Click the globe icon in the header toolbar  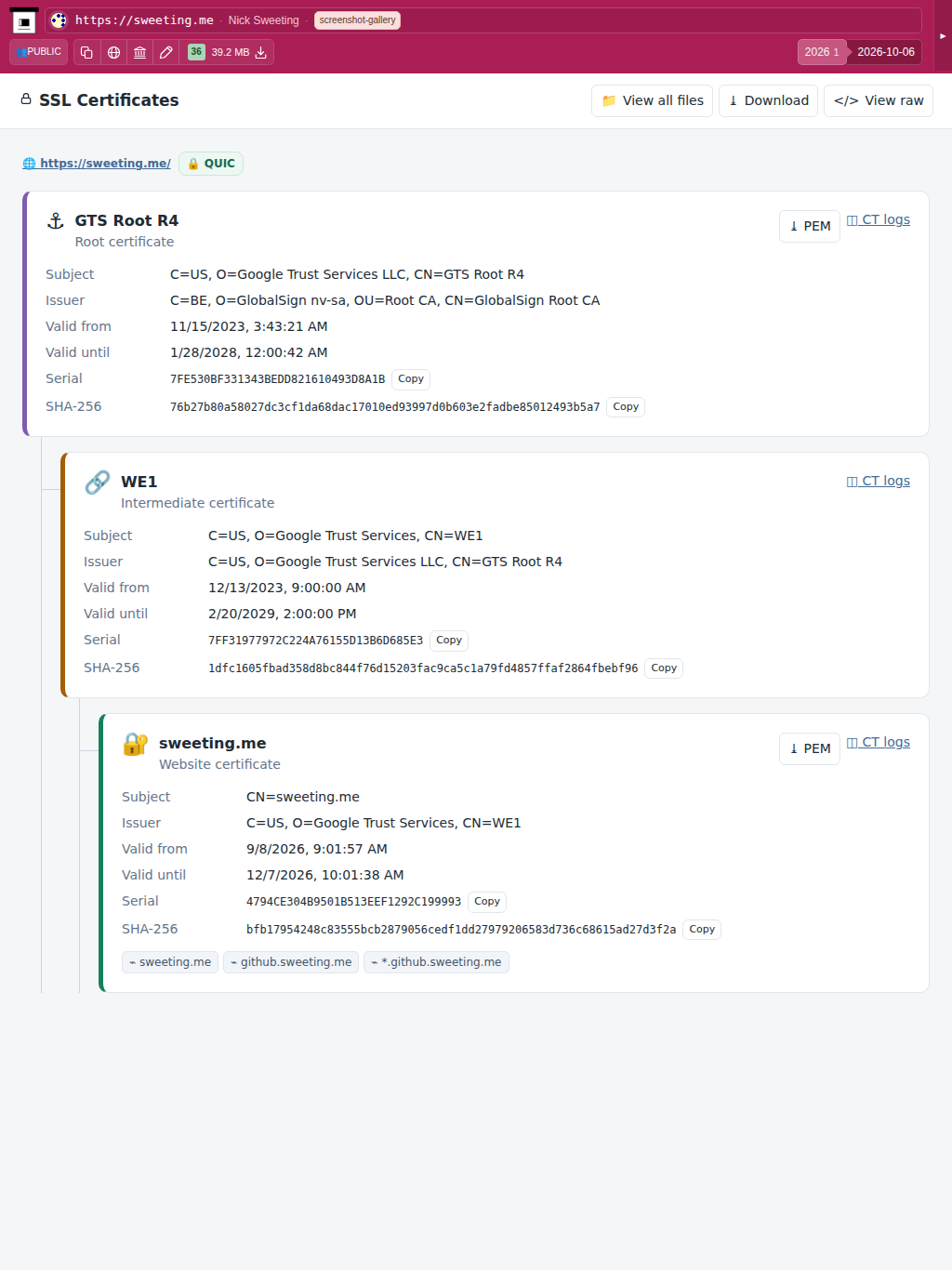[x=113, y=52]
